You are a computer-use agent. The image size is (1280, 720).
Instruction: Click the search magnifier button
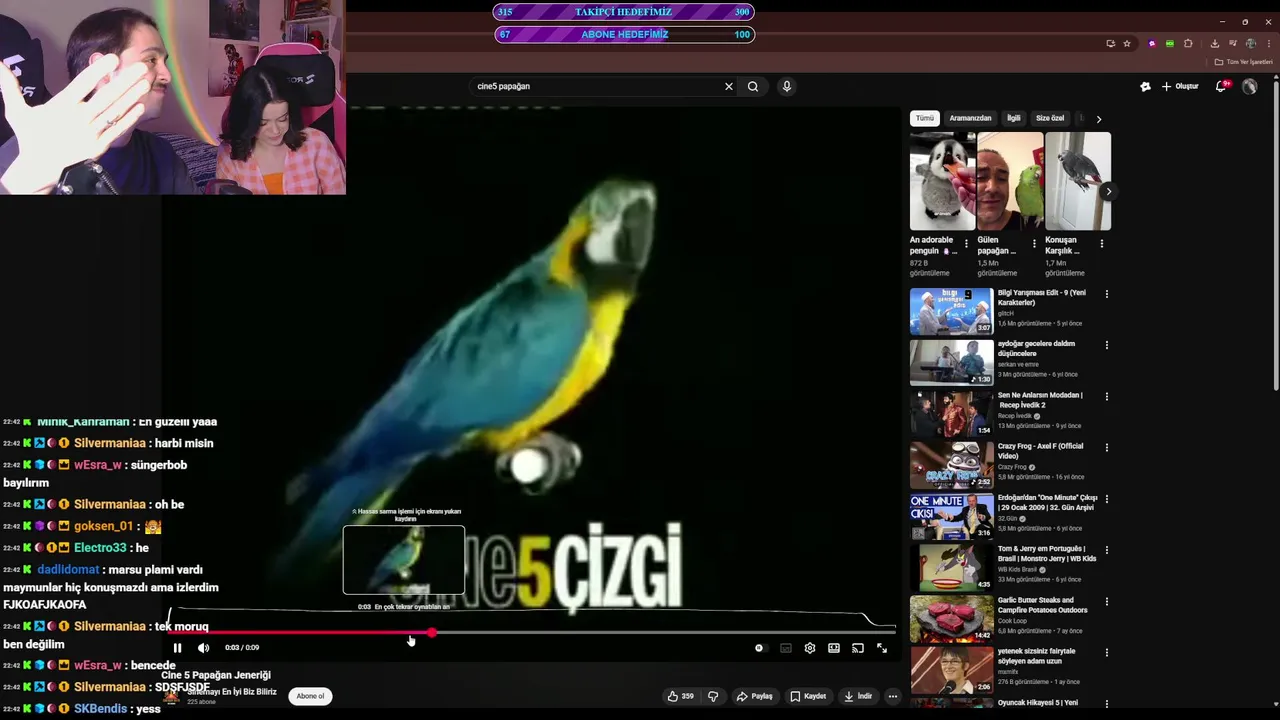[753, 86]
